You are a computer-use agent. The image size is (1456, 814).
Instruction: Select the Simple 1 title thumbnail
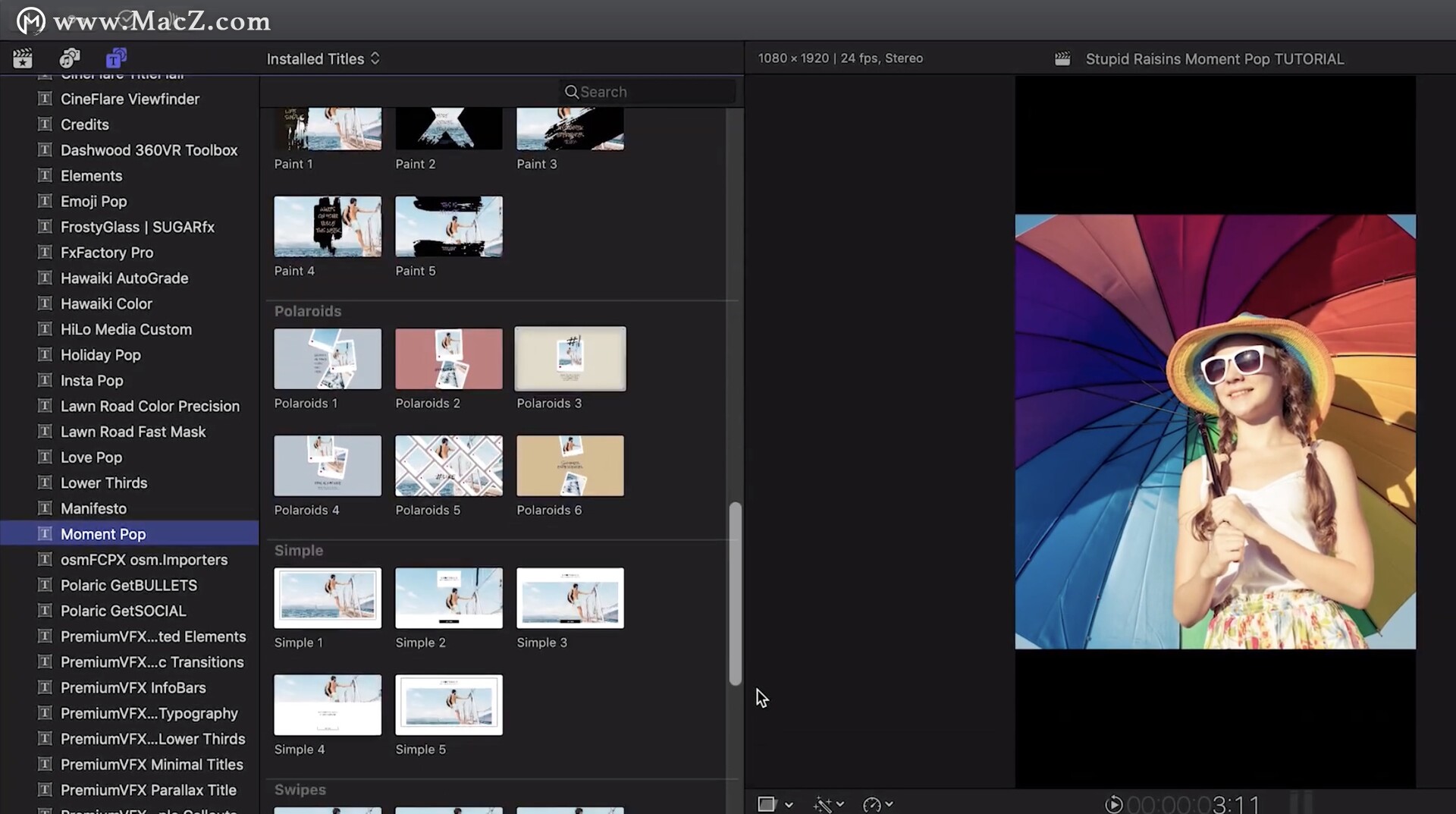point(328,598)
